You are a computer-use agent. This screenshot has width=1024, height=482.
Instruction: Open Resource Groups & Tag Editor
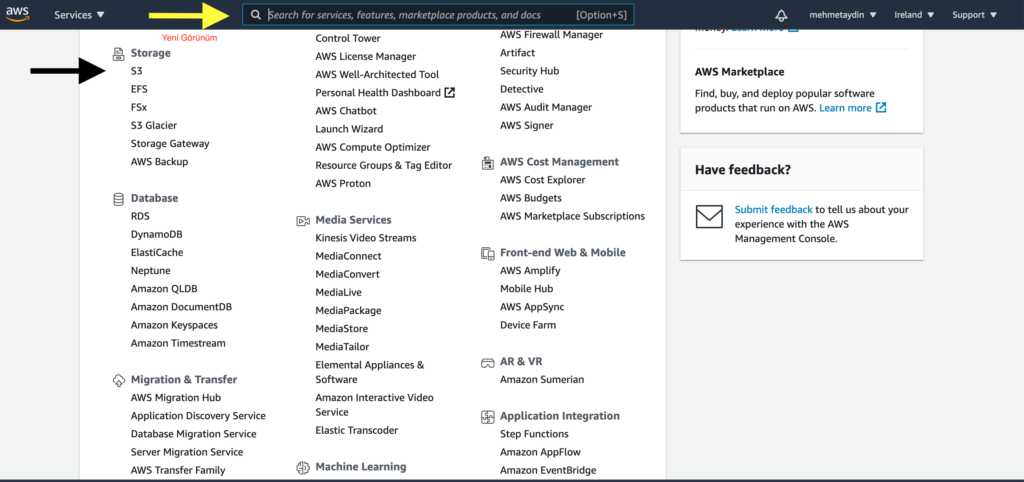(x=383, y=166)
